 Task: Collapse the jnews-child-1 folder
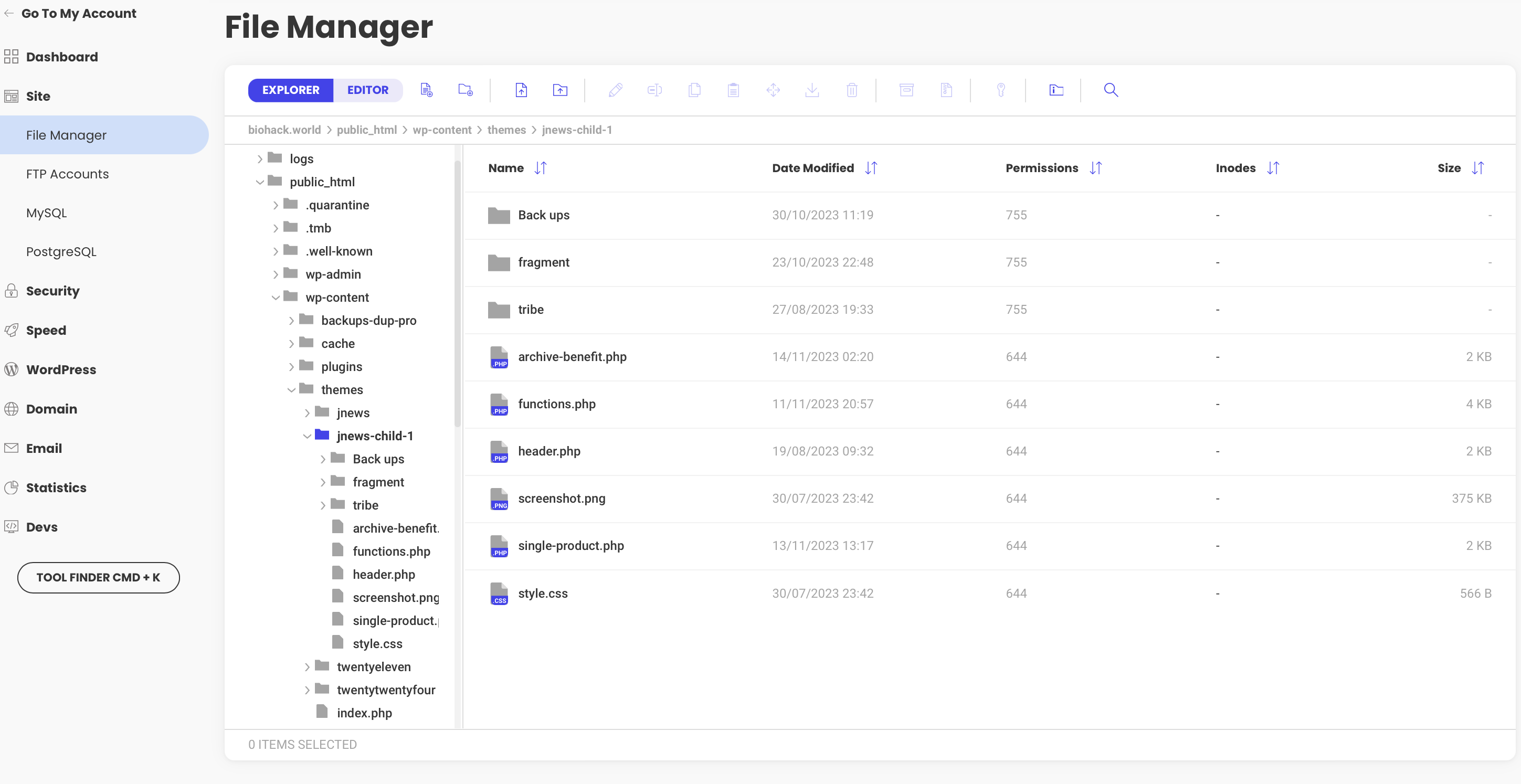tap(307, 436)
